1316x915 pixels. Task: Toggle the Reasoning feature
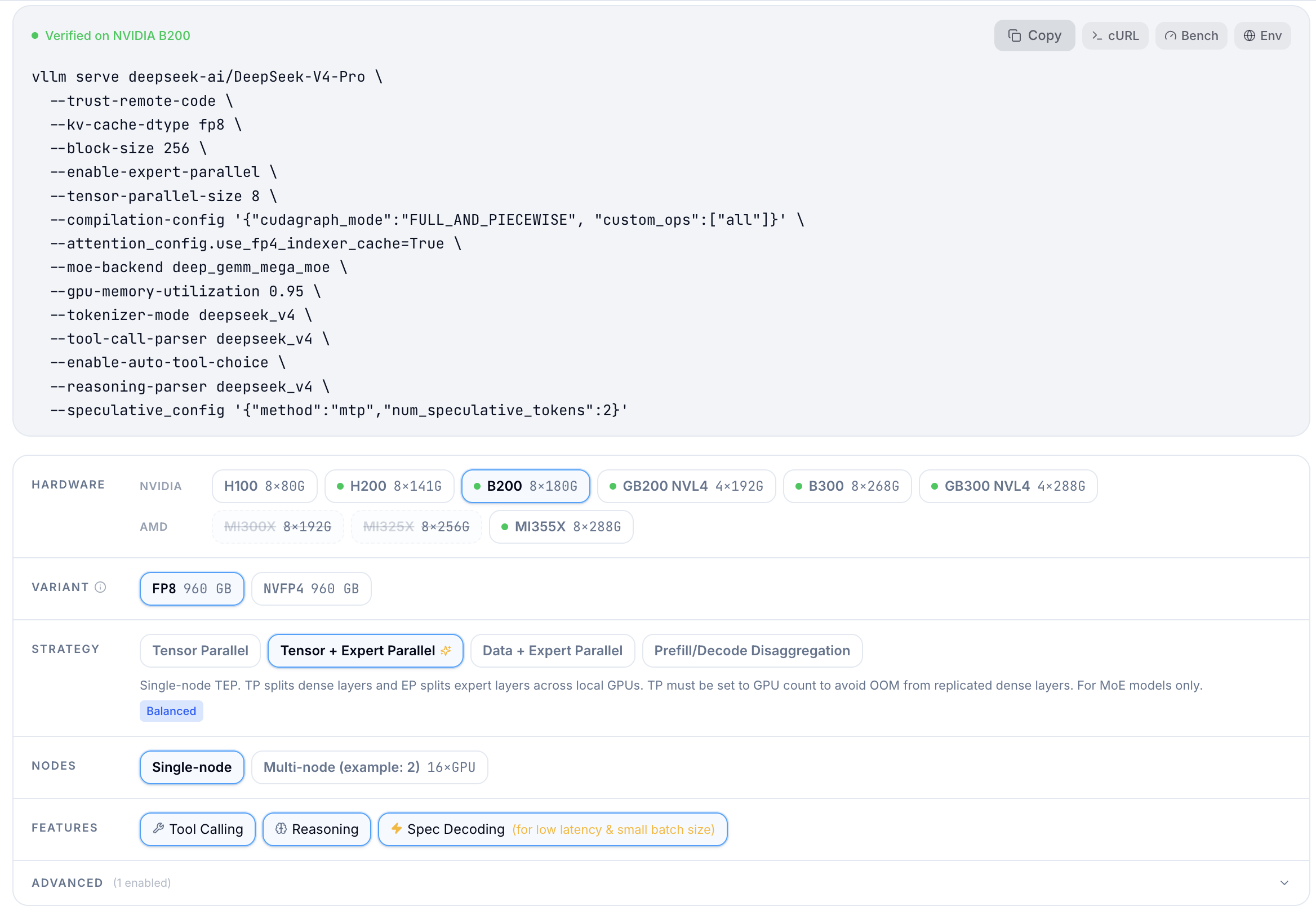click(317, 829)
